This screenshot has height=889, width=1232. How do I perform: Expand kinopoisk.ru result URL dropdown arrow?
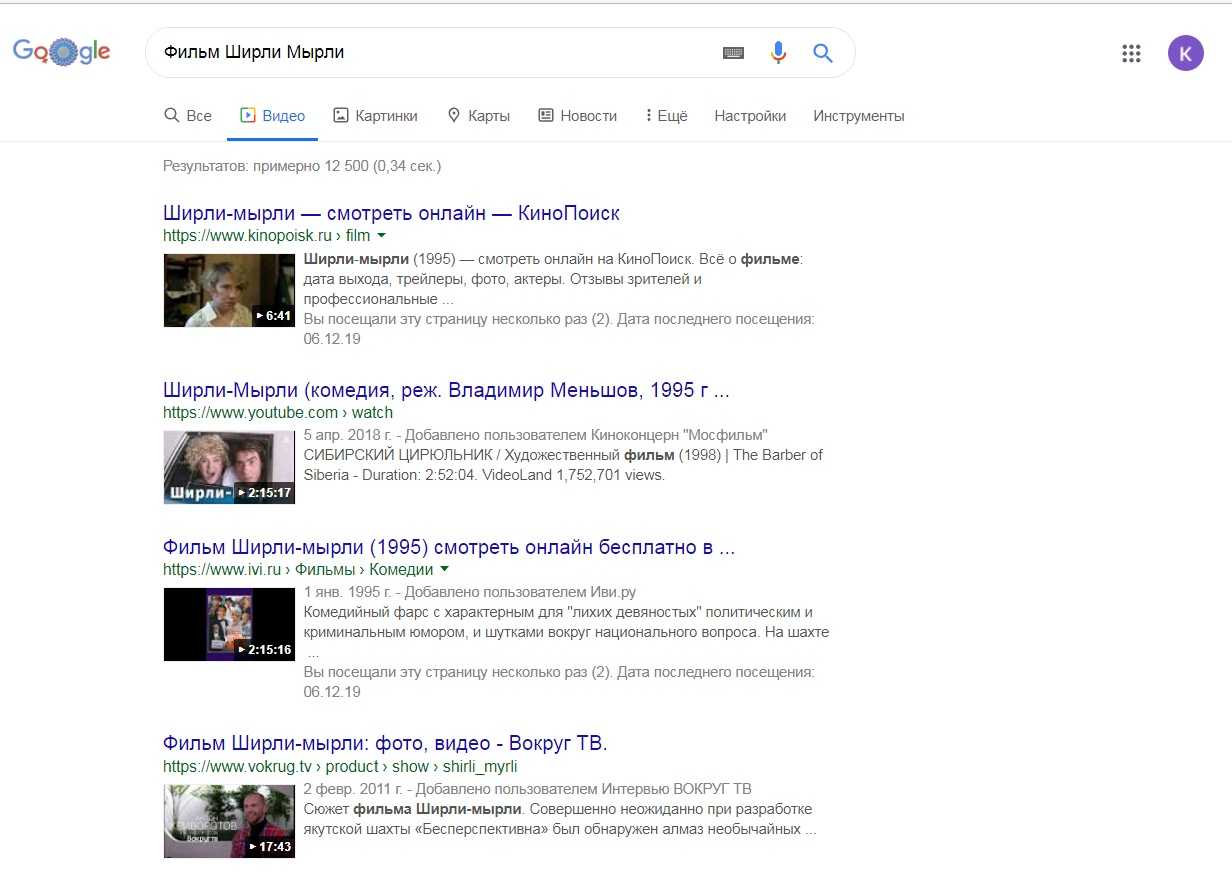(382, 236)
